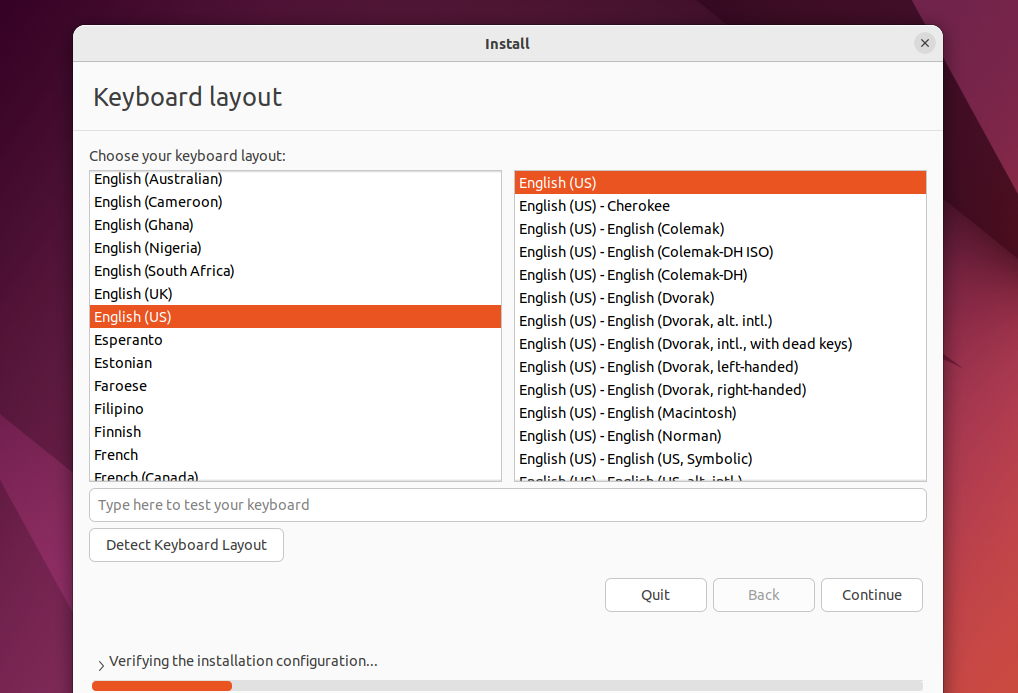Select English (Cameroon) layout

(295, 202)
